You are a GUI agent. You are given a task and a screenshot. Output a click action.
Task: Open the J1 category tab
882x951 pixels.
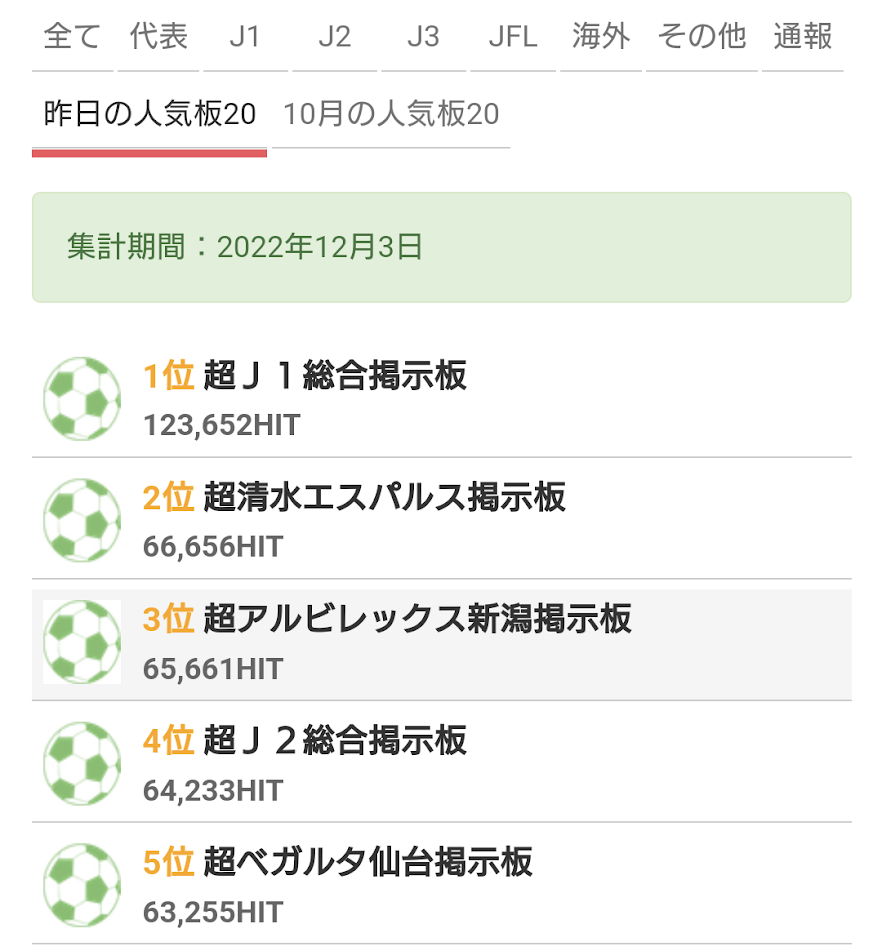tap(245, 38)
